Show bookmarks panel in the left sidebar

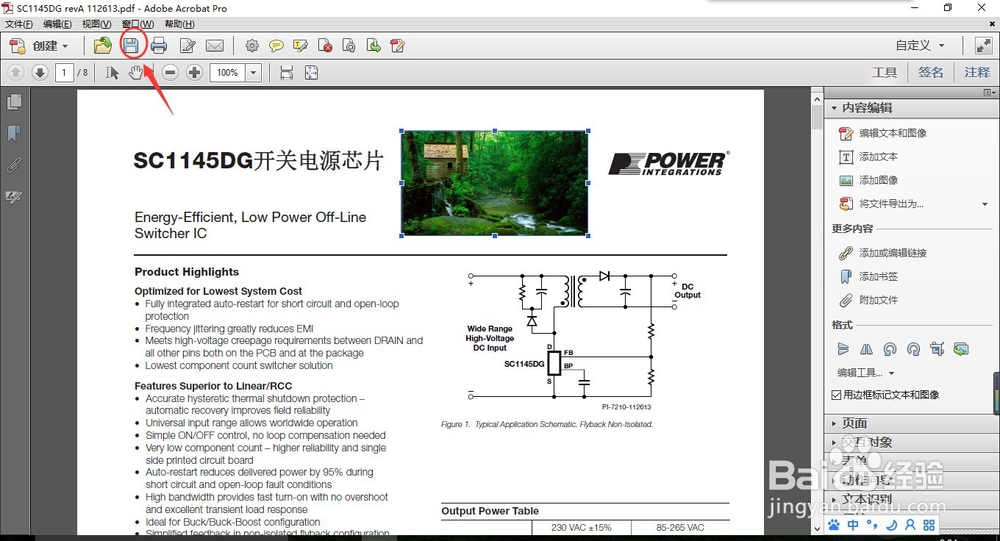14,133
